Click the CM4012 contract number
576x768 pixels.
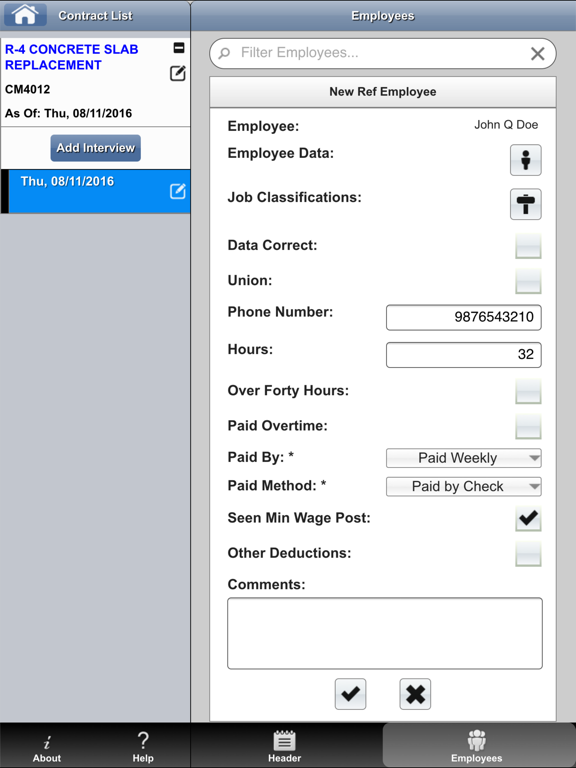pyautogui.click(x=27, y=90)
